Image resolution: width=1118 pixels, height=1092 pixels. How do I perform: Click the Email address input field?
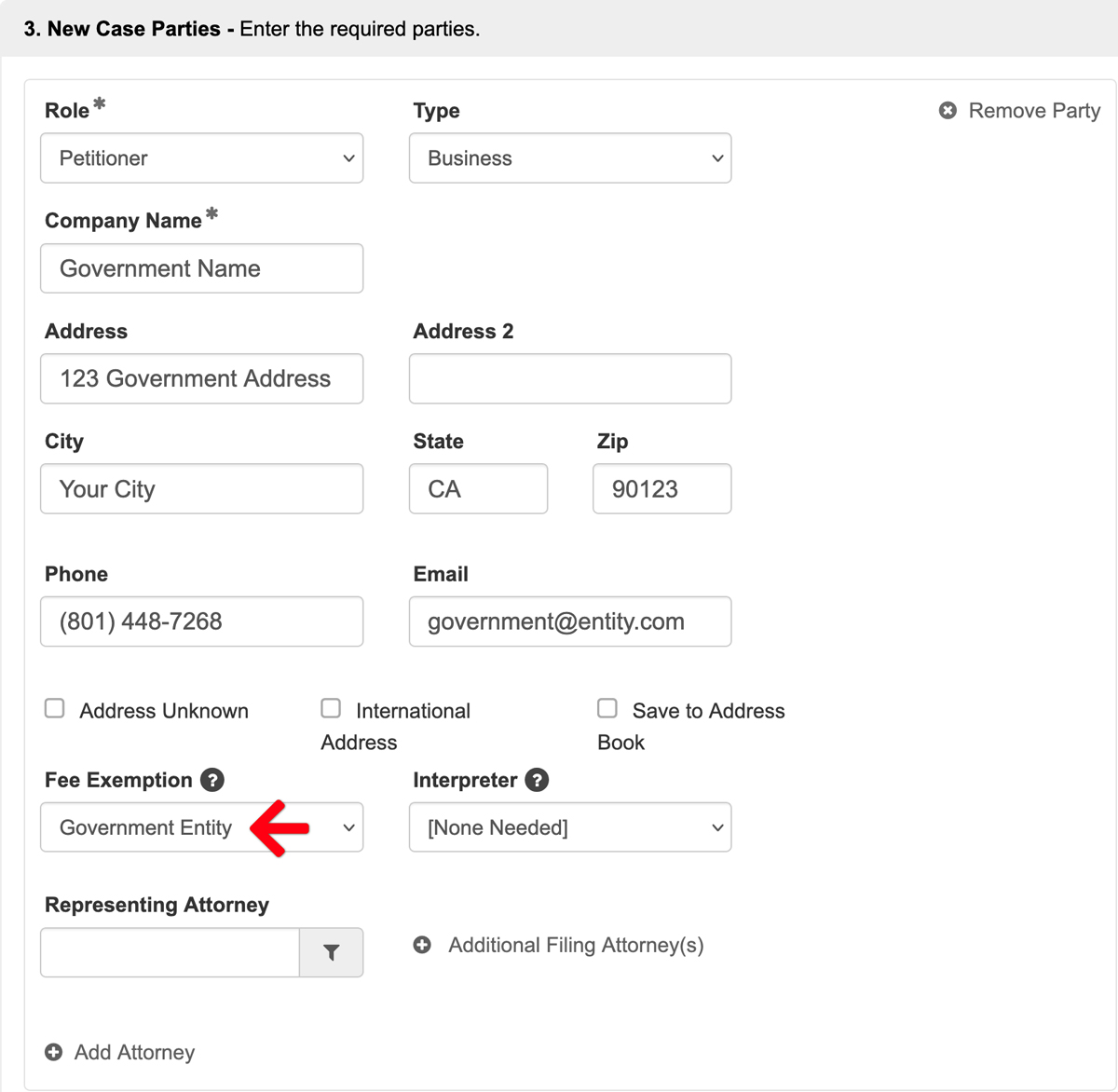coord(569,621)
